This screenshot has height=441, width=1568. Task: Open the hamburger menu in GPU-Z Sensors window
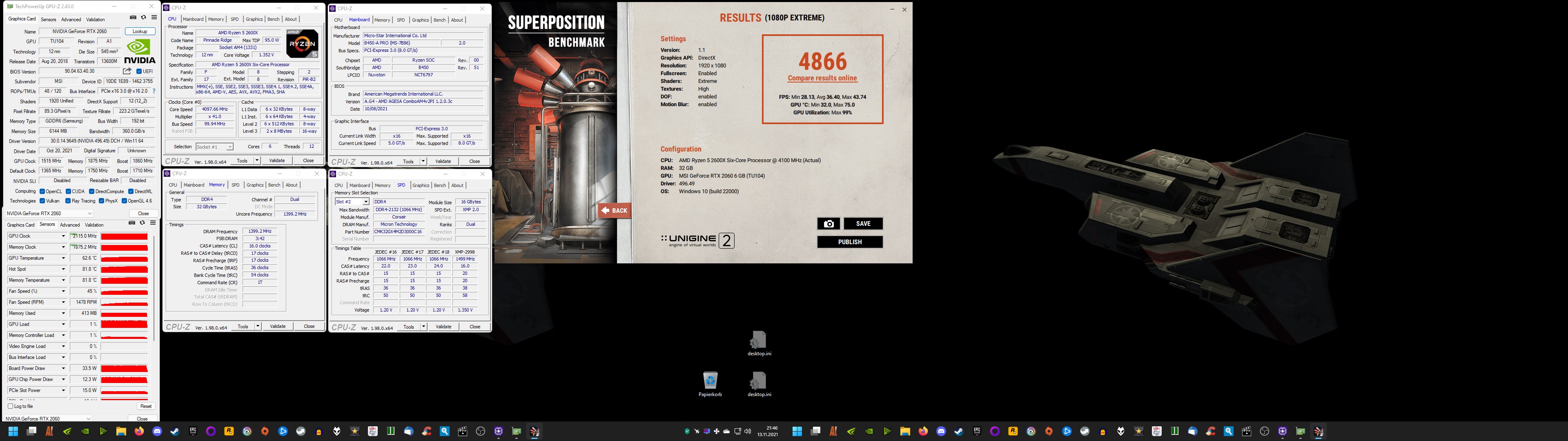pyautogui.click(x=153, y=223)
